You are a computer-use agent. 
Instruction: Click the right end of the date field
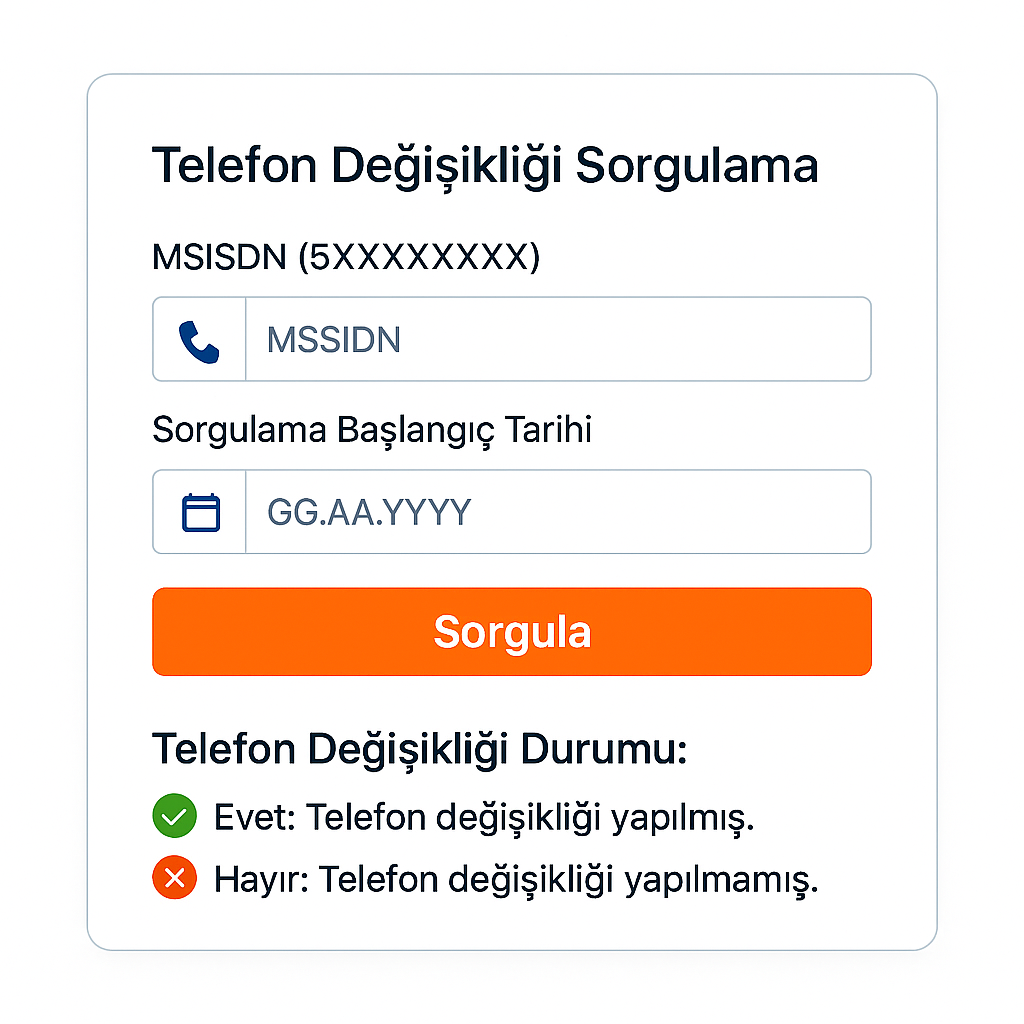click(849, 511)
